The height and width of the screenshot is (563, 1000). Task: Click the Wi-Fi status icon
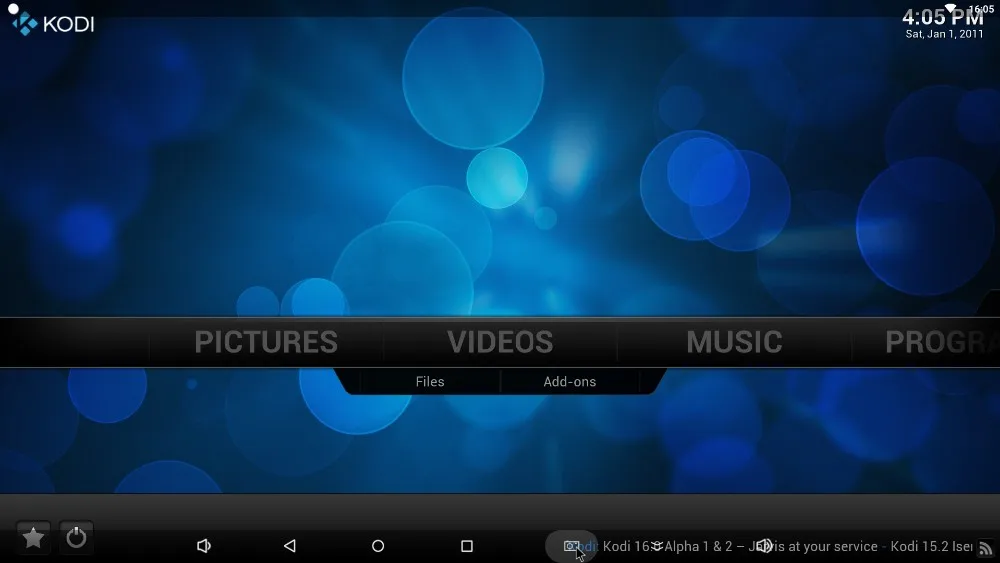tap(951, 8)
